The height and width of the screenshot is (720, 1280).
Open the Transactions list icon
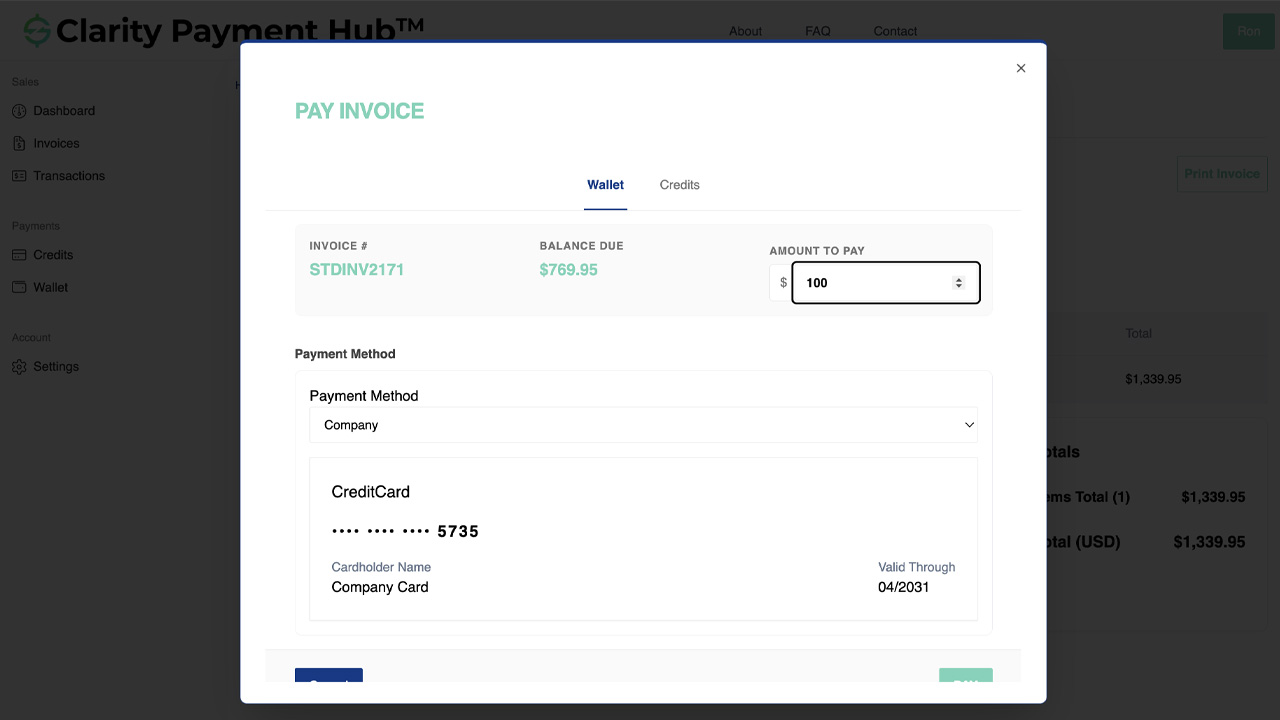click(x=20, y=175)
